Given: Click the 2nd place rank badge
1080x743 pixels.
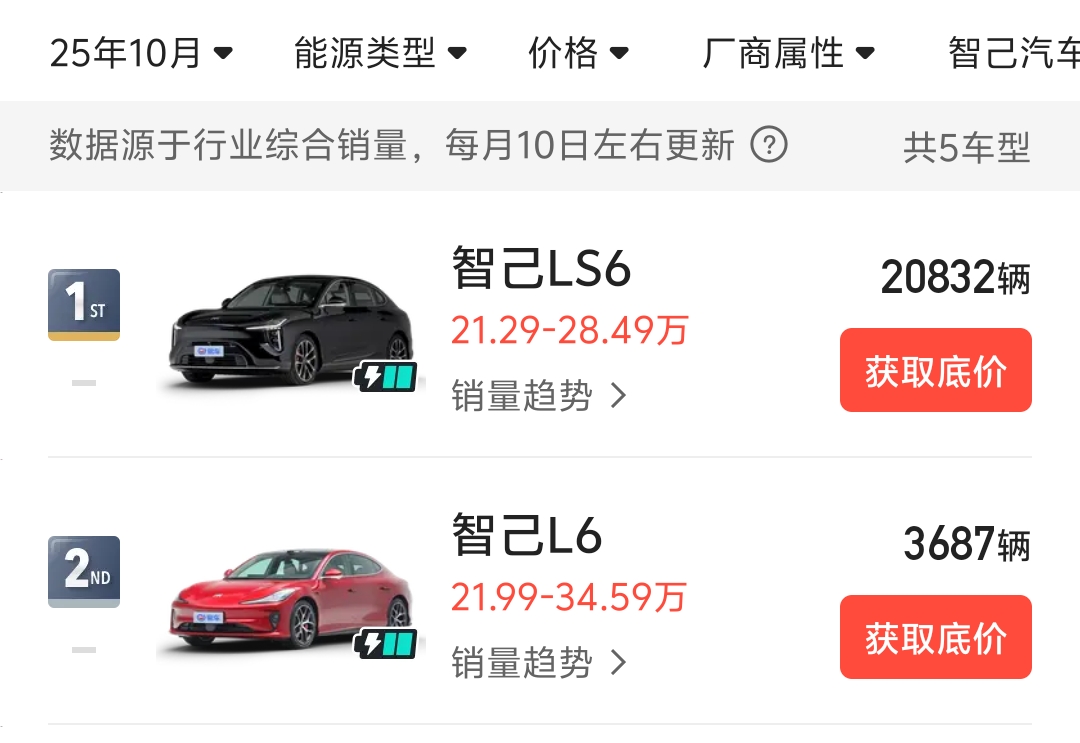Looking at the screenshot, I should (84, 571).
